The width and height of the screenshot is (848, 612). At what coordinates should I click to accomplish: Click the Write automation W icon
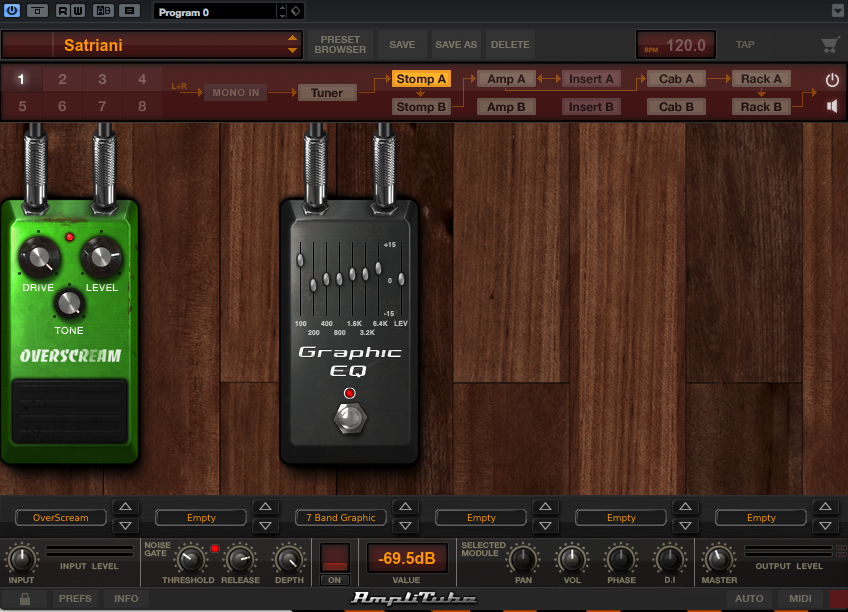[78, 10]
